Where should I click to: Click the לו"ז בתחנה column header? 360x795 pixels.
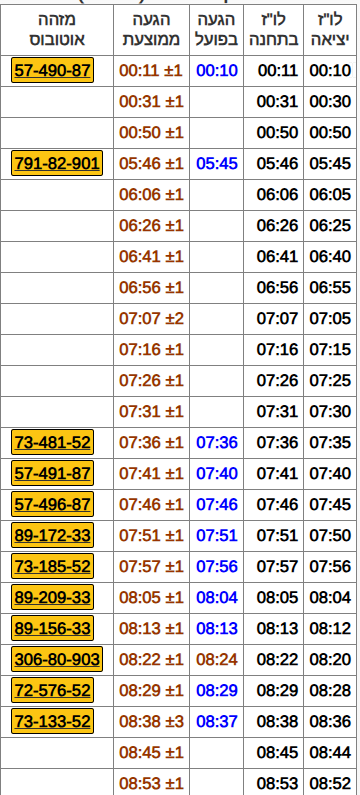pyautogui.click(x=273, y=29)
